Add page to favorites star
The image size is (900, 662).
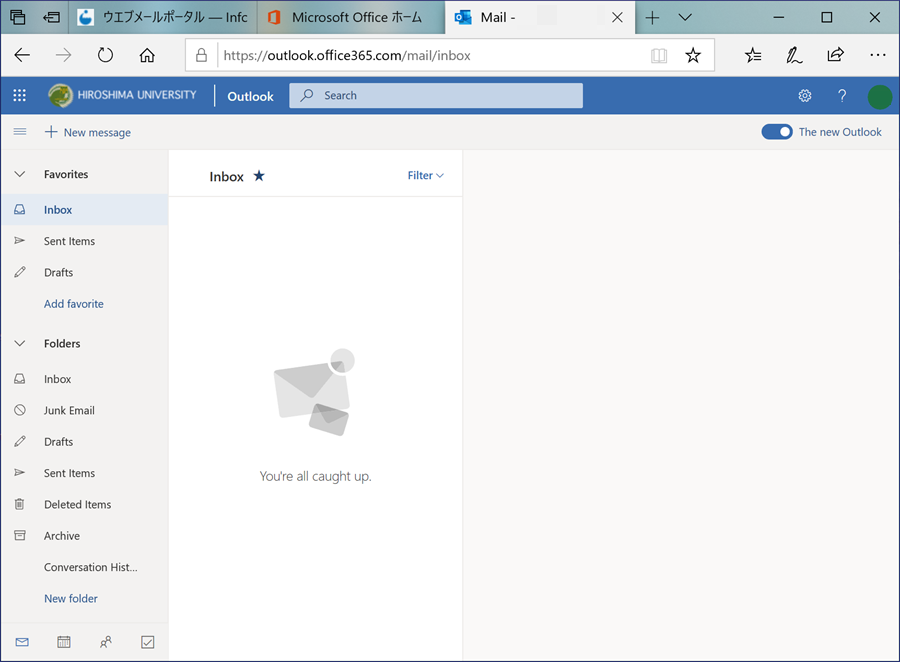[693, 55]
